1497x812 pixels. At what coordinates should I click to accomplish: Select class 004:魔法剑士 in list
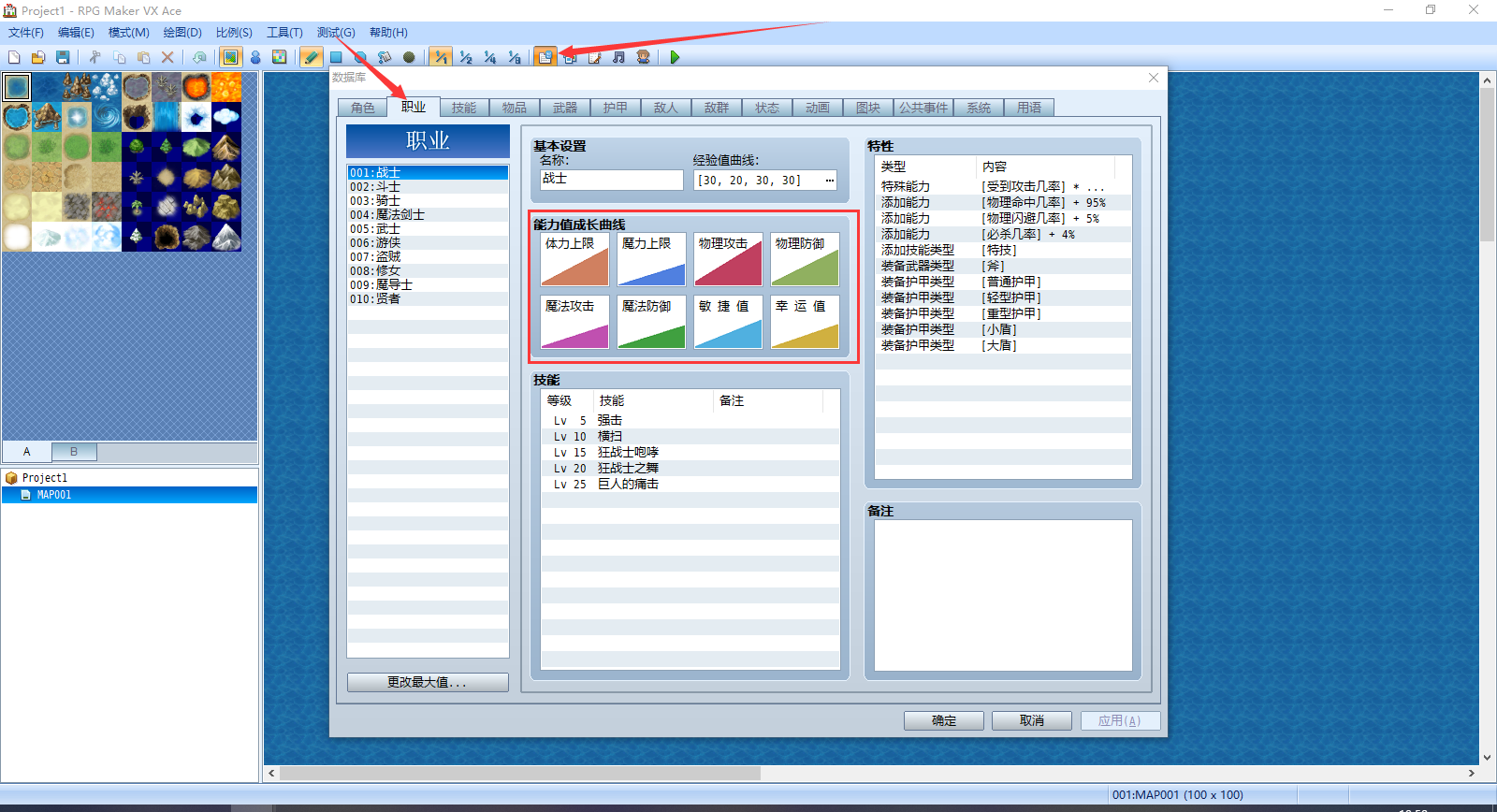click(x=428, y=214)
